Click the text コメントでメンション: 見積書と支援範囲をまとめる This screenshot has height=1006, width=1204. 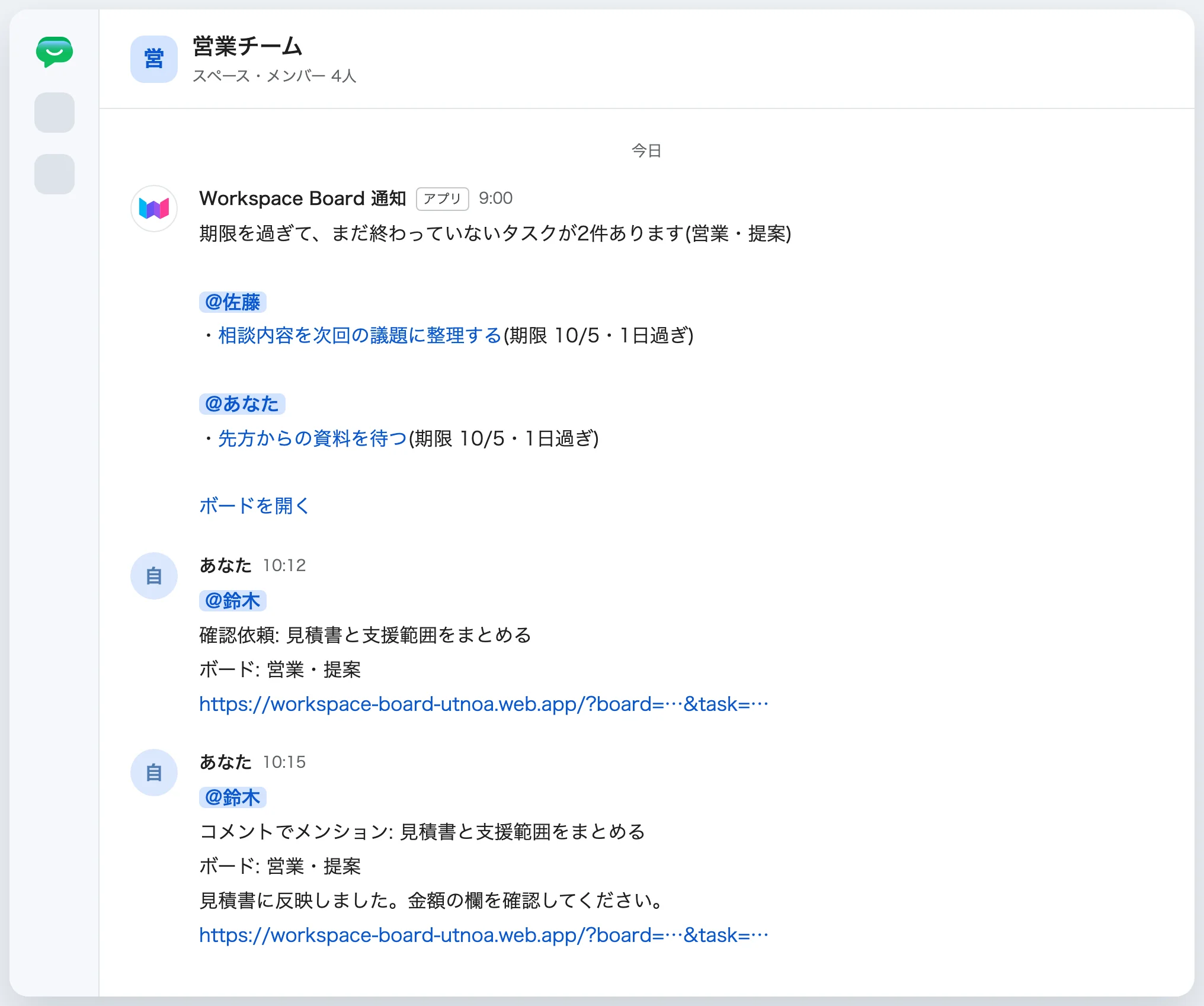[422, 832]
